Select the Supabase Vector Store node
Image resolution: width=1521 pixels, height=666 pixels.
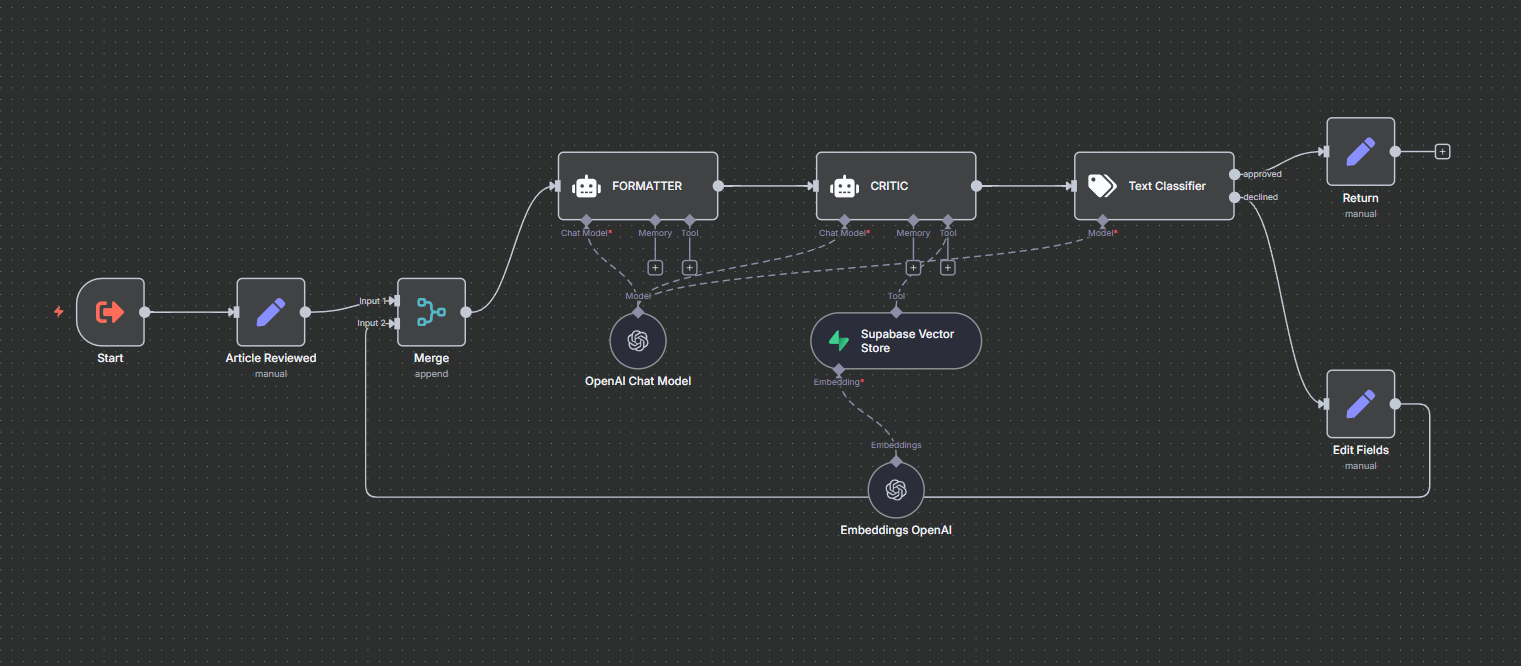(895, 341)
